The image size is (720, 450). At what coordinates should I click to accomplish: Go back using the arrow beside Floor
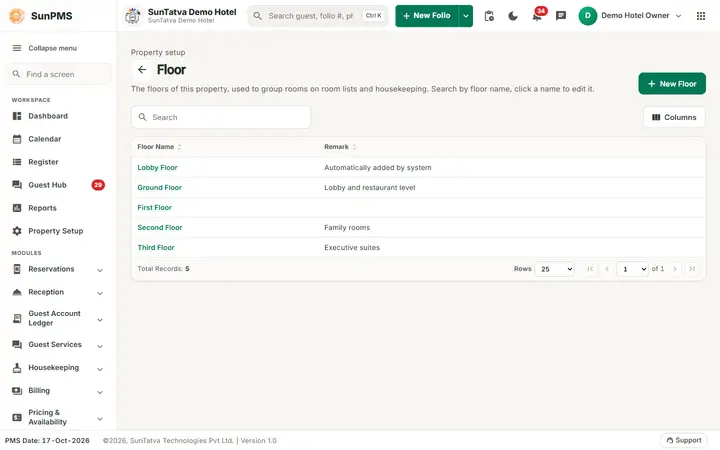142,69
